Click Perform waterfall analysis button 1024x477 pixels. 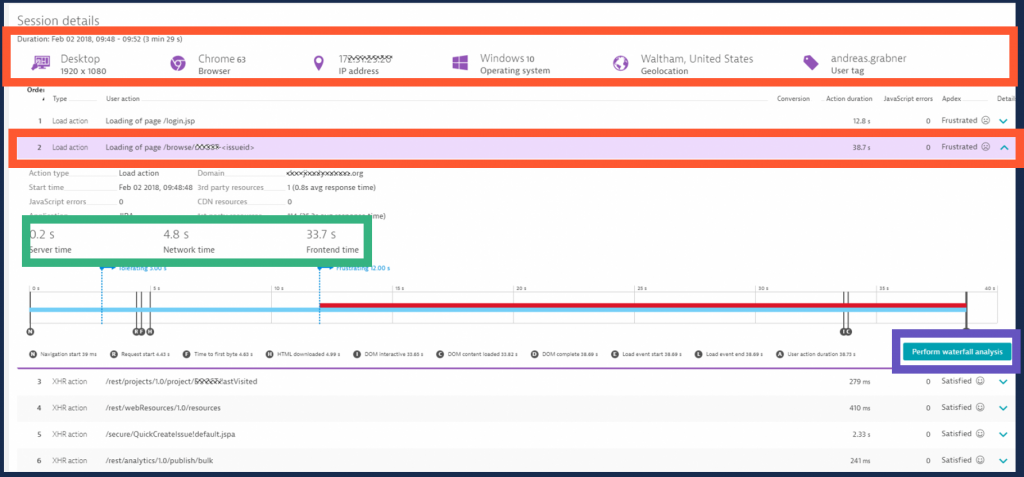click(956, 352)
